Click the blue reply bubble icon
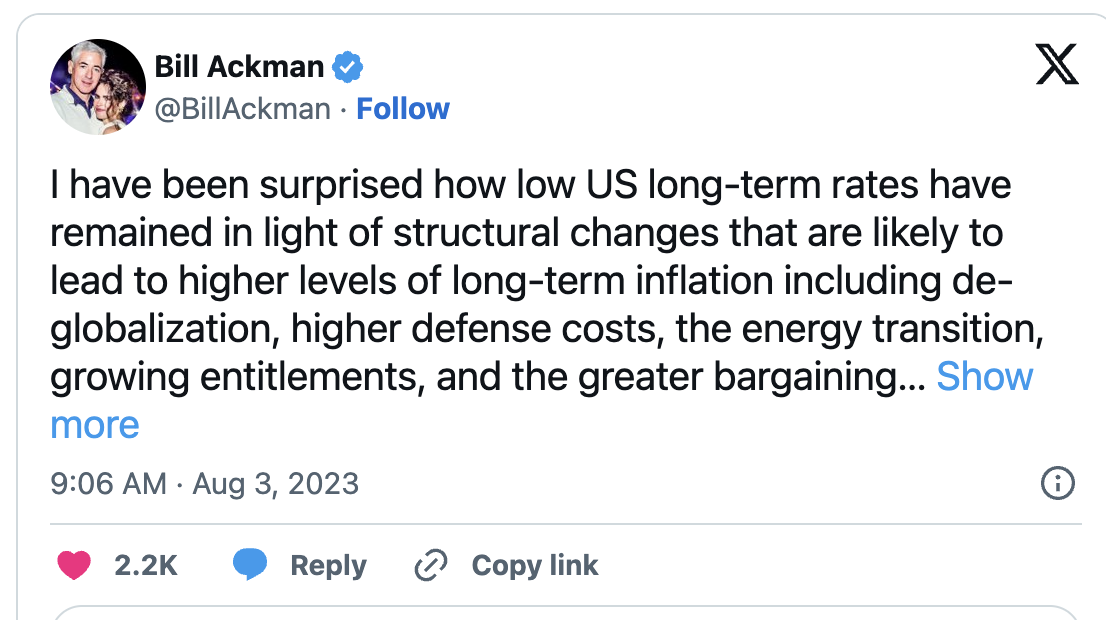The width and height of the screenshot is (1106, 620). click(250, 566)
